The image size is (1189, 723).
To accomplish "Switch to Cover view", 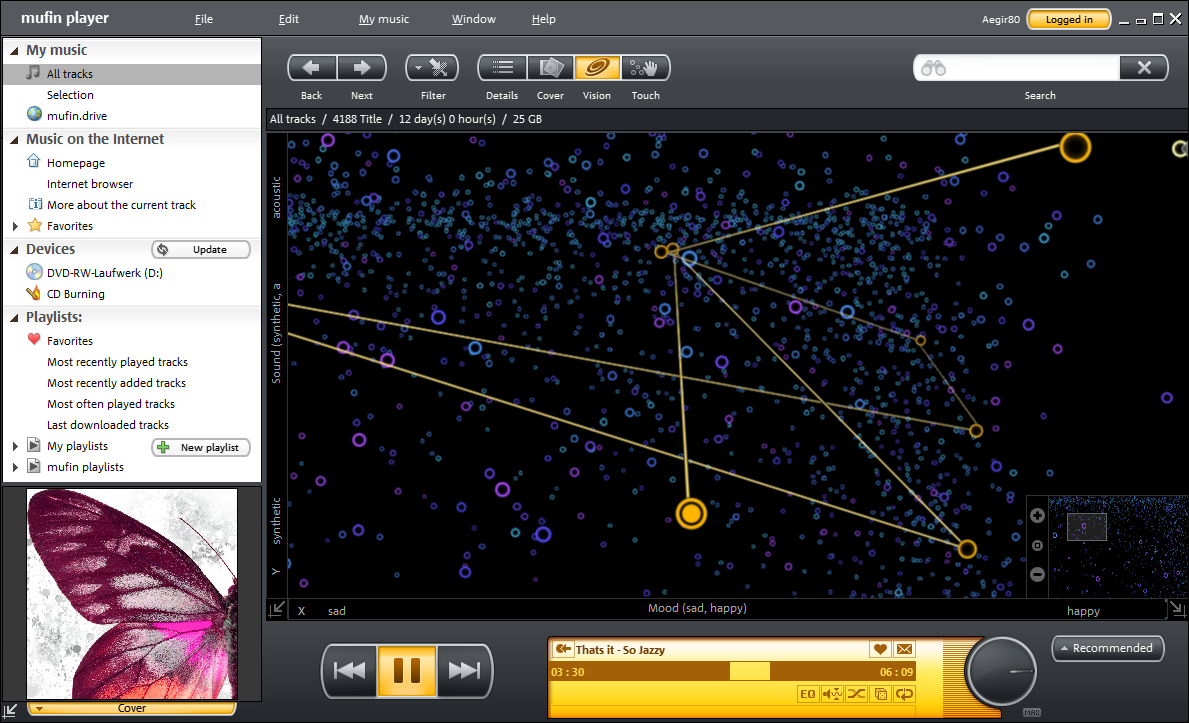I will (x=551, y=68).
